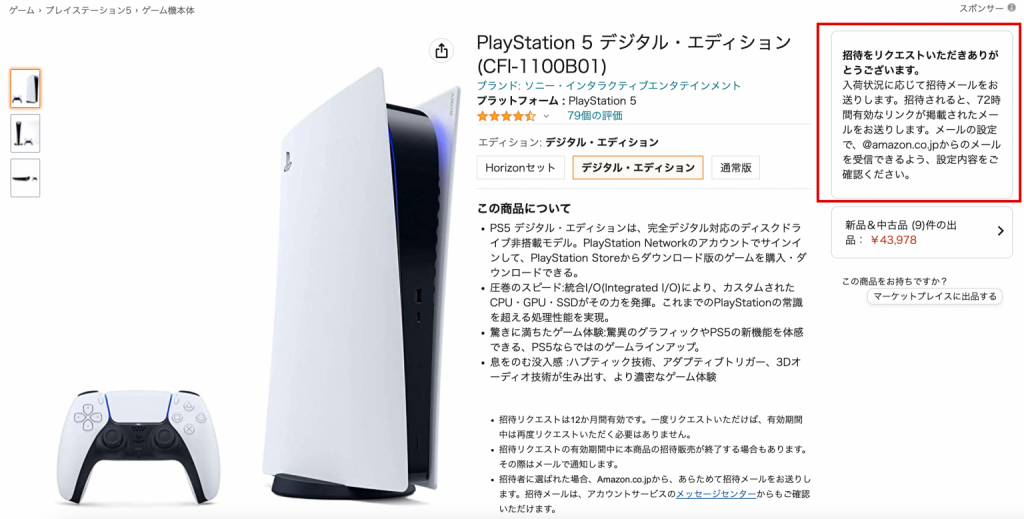Open the 79個の評価 reviews link
The height and width of the screenshot is (519, 1024).
tap(595, 116)
